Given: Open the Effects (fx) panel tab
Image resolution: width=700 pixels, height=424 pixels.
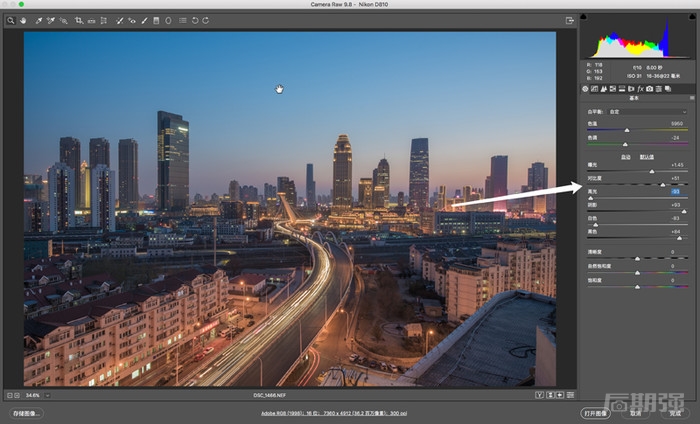Looking at the screenshot, I should [640, 89].
